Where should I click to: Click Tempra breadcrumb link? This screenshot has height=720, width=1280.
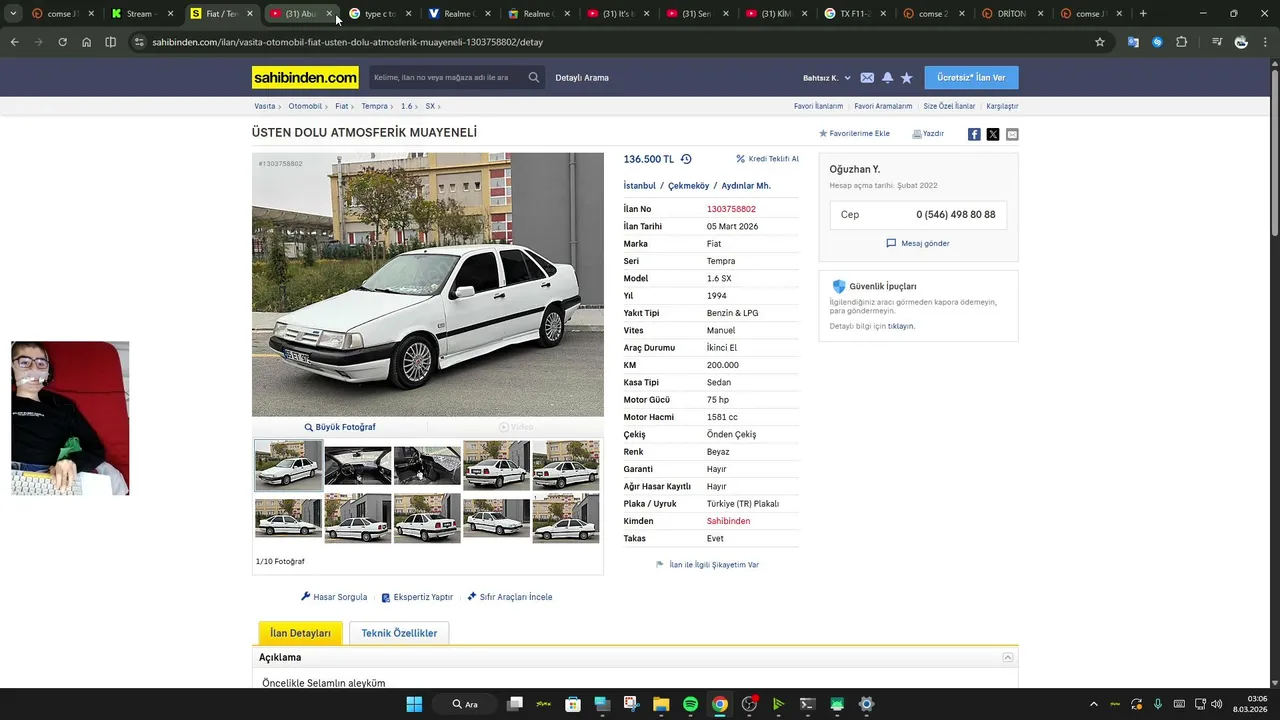pyautogui.click(x=374, y=106)
